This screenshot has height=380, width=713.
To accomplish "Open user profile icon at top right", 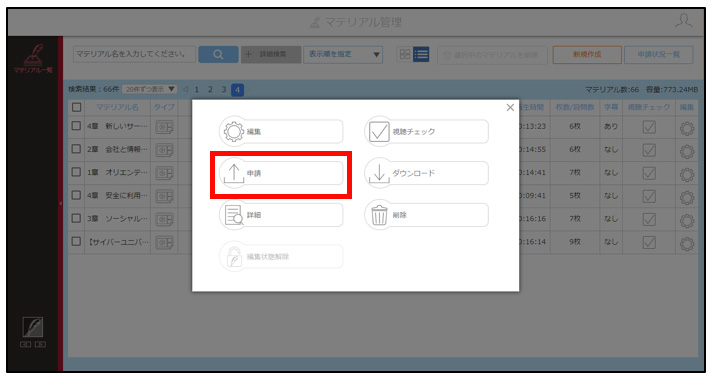I will click(683, 21).
